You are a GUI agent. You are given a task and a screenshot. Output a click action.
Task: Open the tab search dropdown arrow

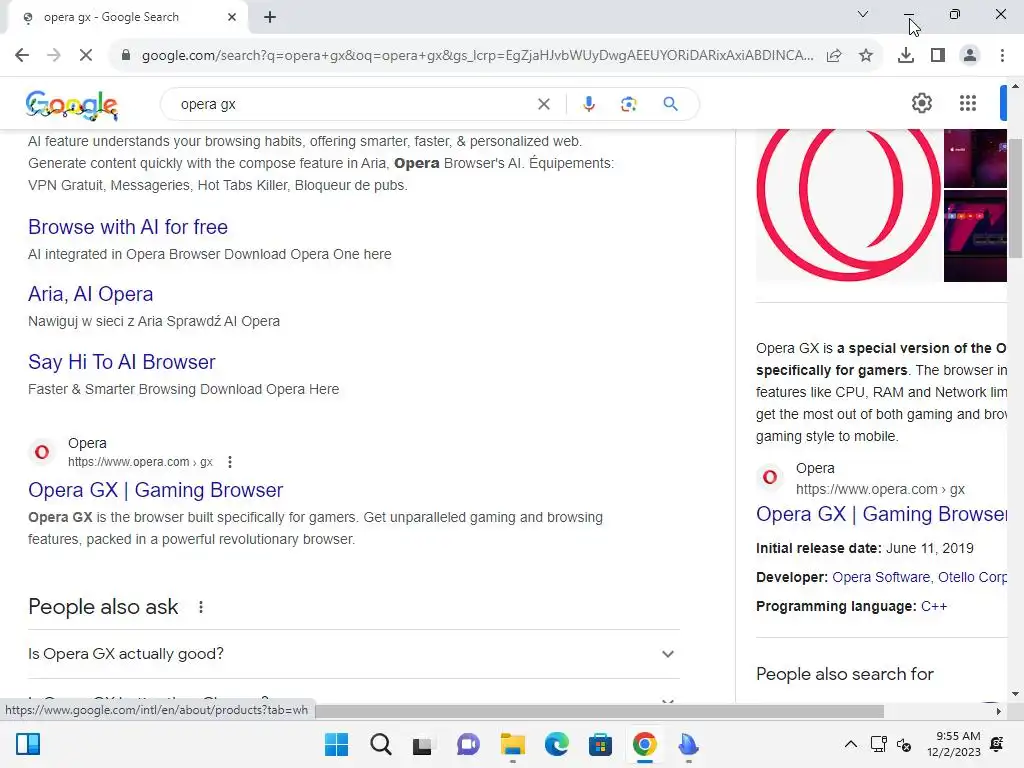[863, 14]
